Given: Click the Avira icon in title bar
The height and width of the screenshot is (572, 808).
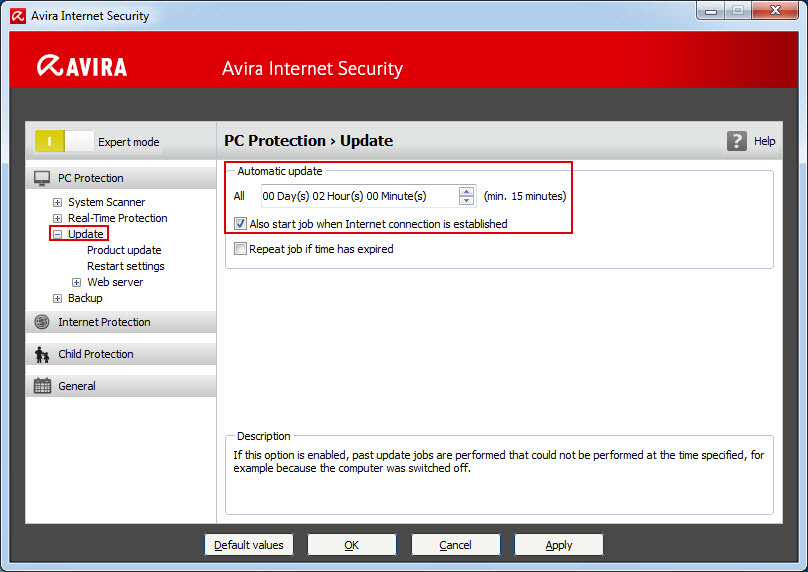Looking at the screenshot, I should point(16,15).
